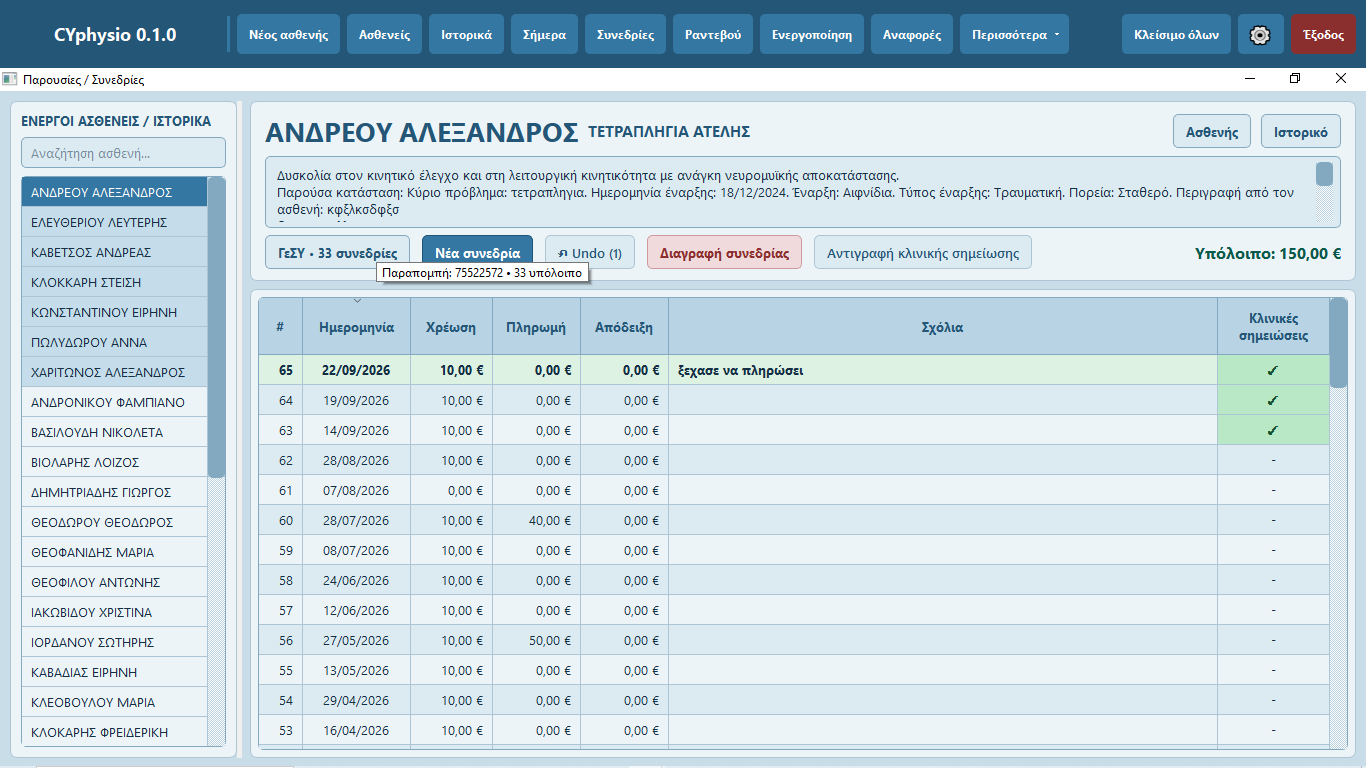1366x768 pixels.
Task: Select patient ΒΙΟΛΑΡΗΣ ΛΟΙΖΟΣ
Action: pos(114,462)
